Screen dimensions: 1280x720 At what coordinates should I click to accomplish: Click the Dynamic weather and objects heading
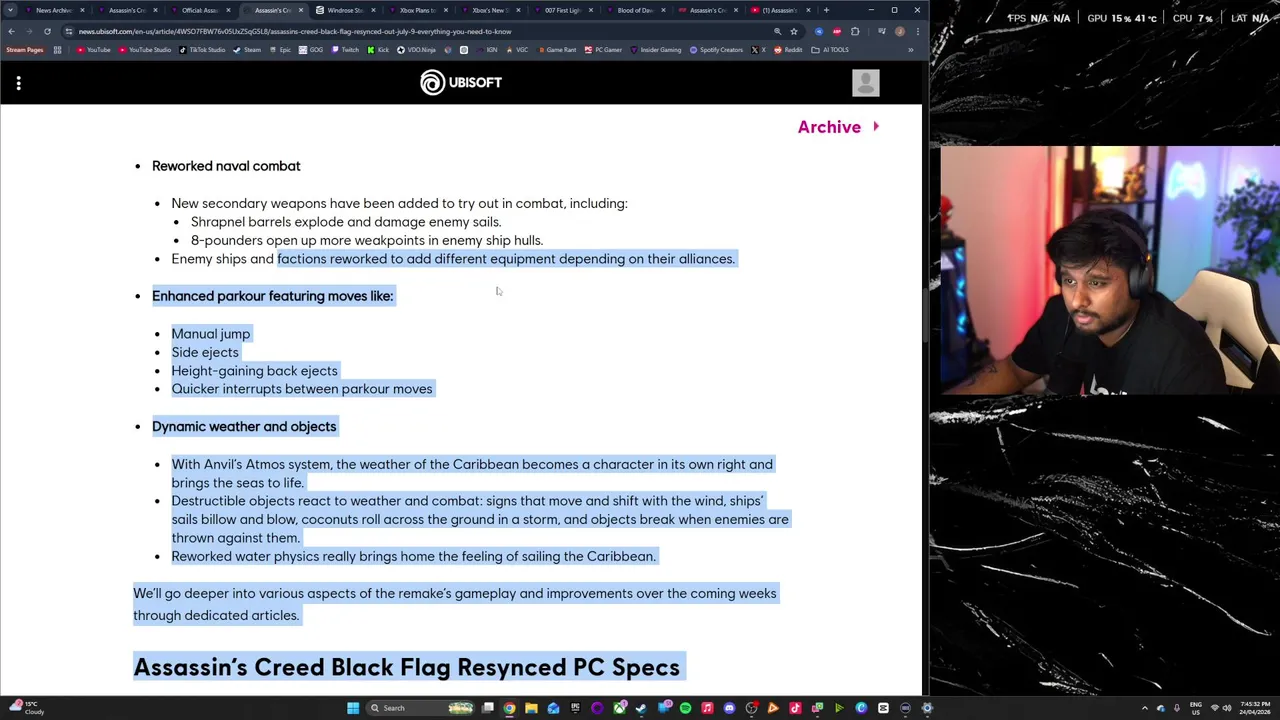click(244, 427)
